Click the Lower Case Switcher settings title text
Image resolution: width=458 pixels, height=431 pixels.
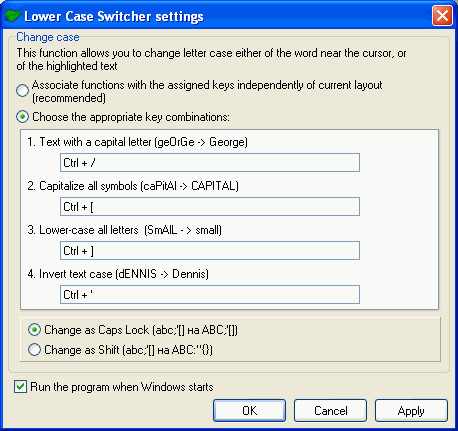tap(114, 16)
